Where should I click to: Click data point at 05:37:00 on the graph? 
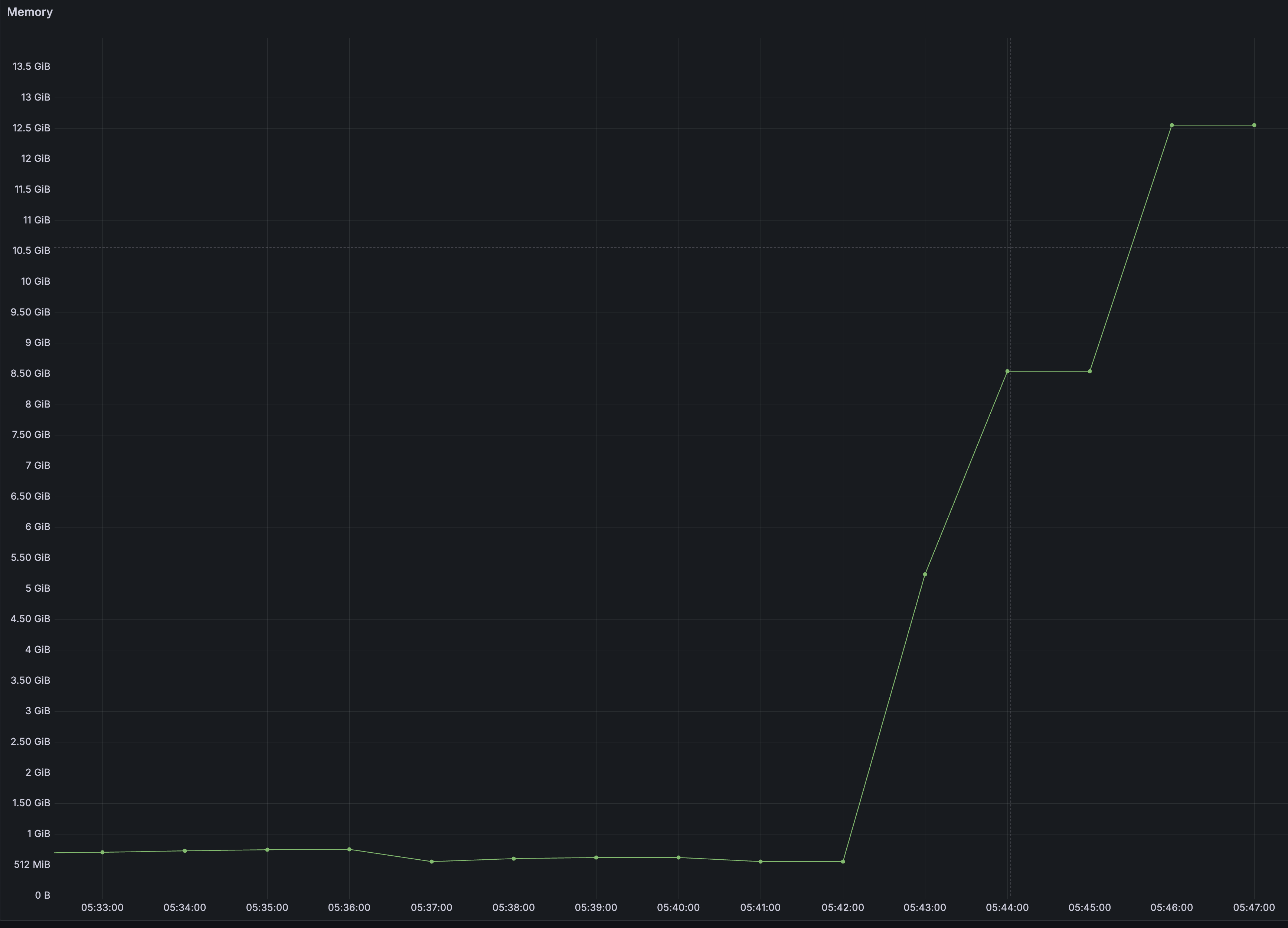432,862
